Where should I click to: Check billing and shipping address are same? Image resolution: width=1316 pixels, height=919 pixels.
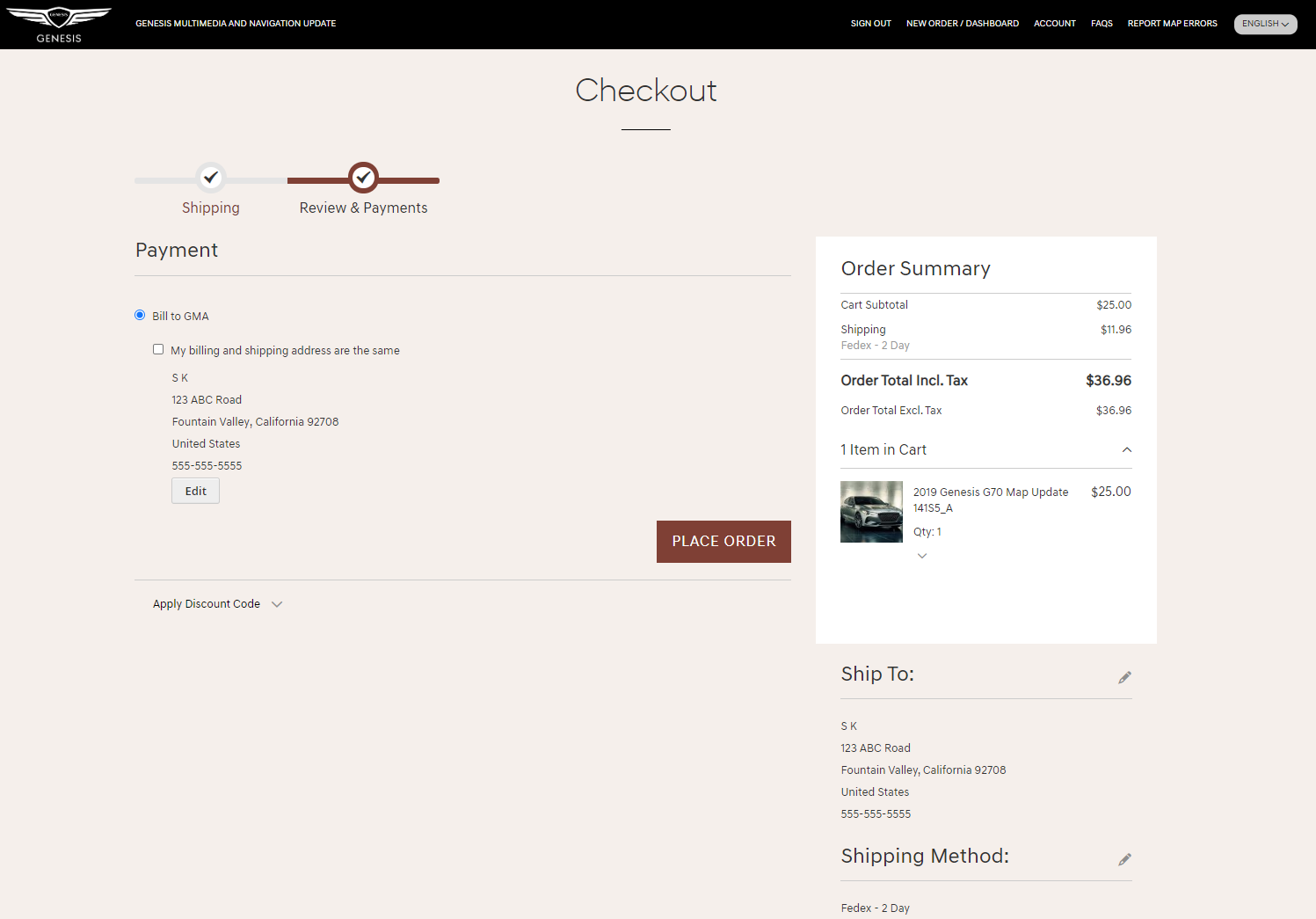158,349
